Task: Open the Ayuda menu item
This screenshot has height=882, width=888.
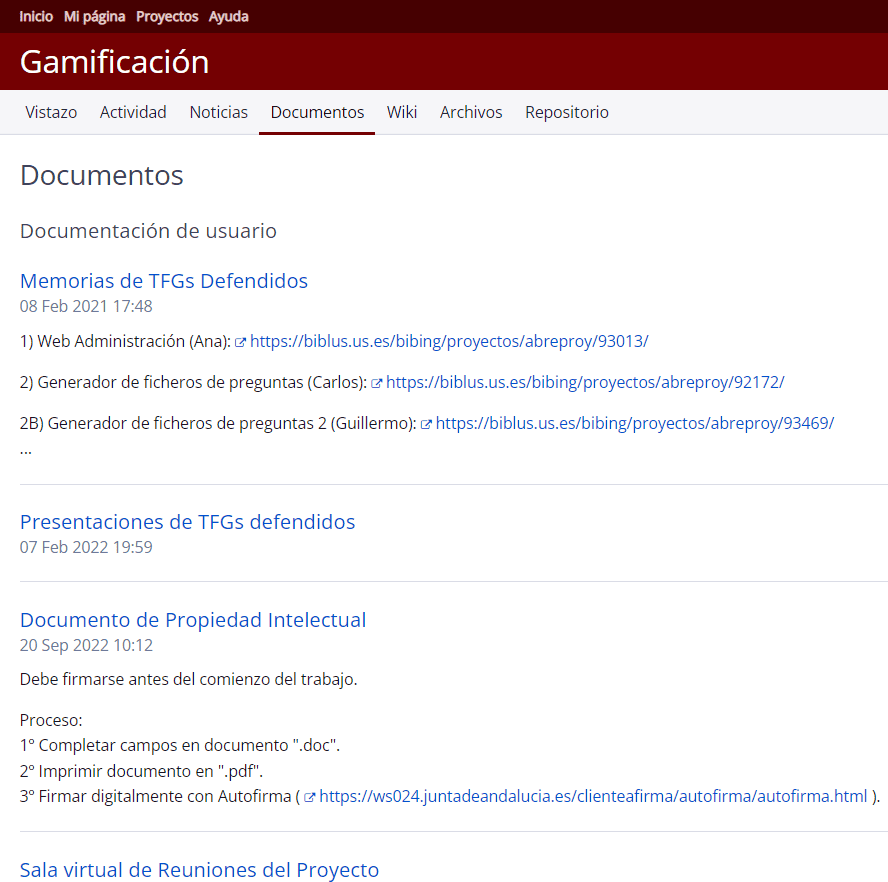Action: click(229, 16)
